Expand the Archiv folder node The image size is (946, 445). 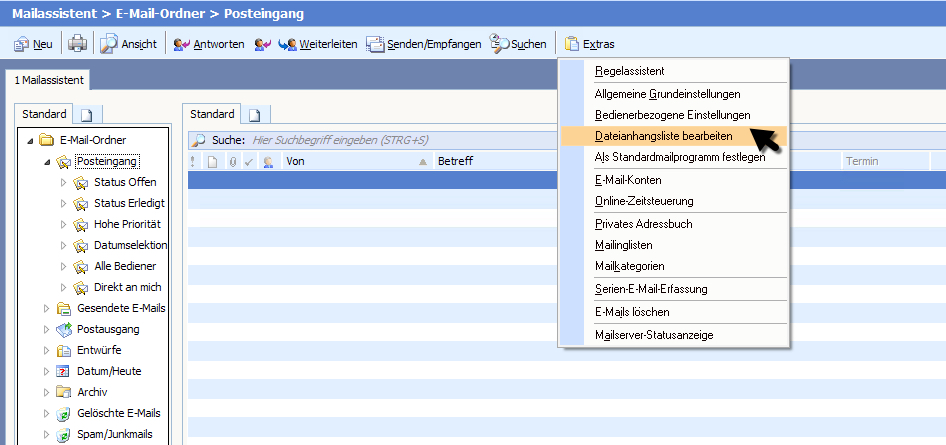(46, 392)
